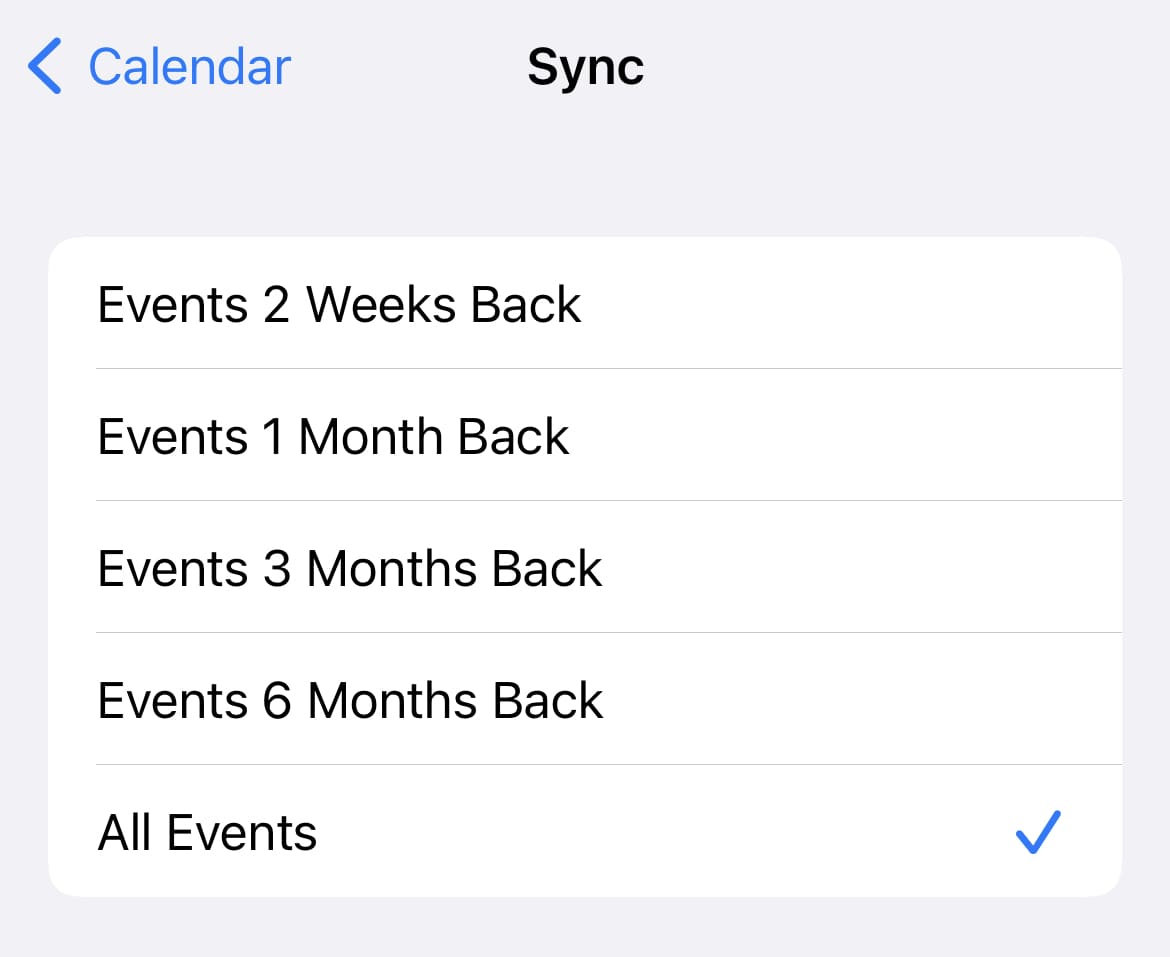
Task: Choose Events 6 Months Back option
Action: tap(350, 700)
